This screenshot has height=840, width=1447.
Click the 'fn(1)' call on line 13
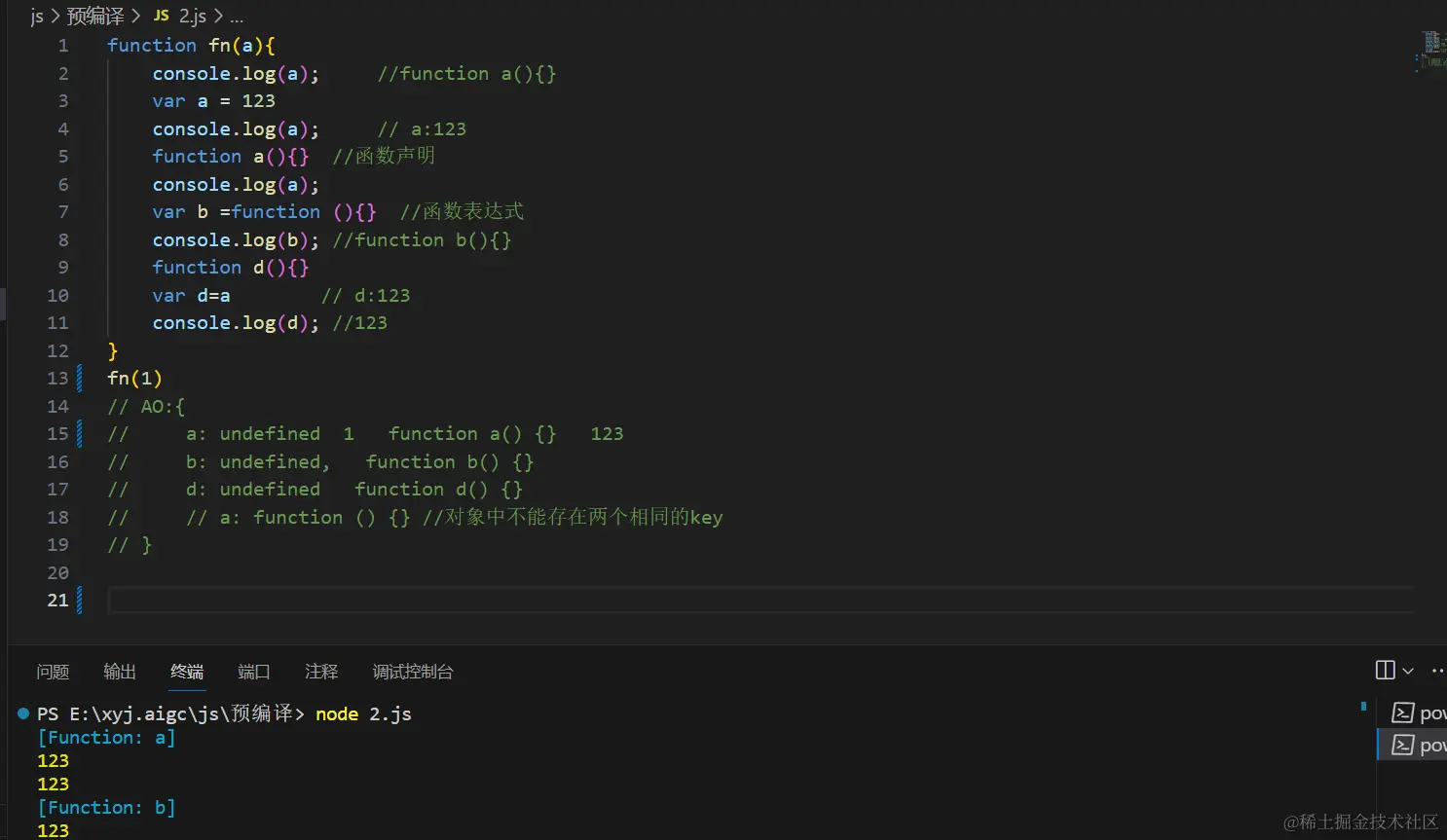pyautogui.click(x=134, y=379)
